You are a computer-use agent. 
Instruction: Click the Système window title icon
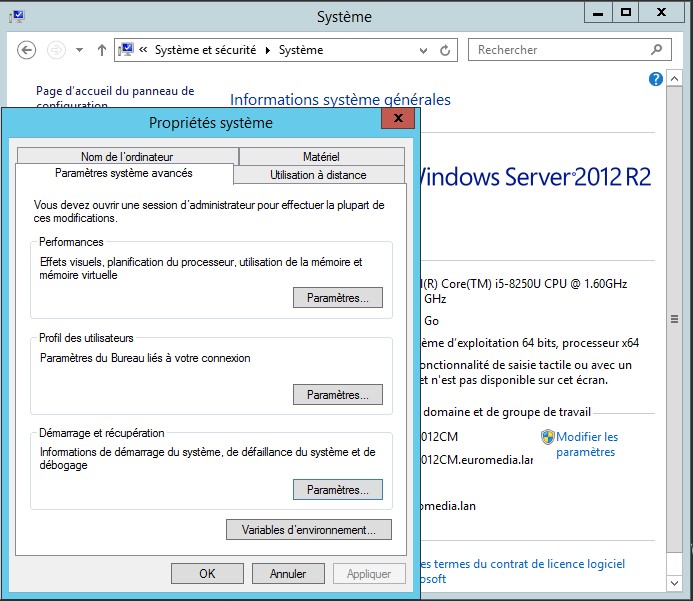coord(17,17)
